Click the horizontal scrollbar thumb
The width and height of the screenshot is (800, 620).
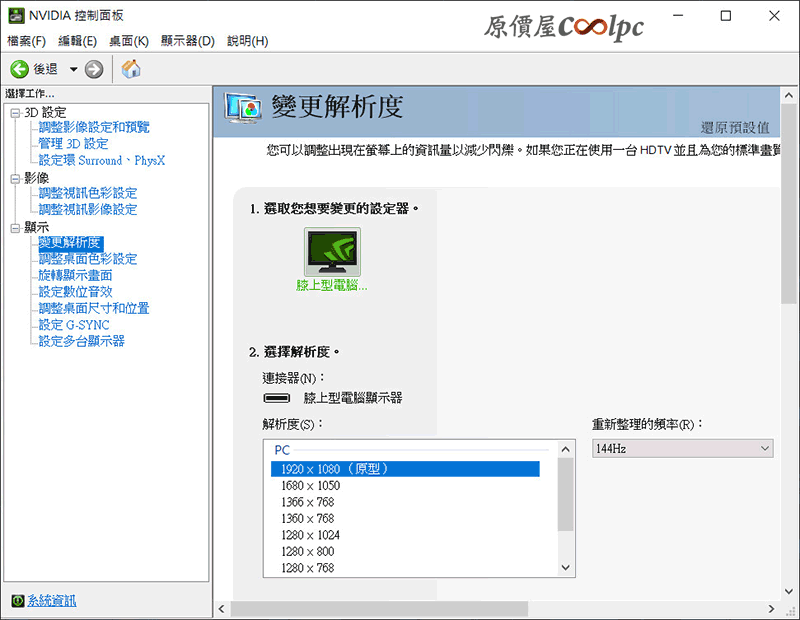pyautogui.click(x=379, y=609)
